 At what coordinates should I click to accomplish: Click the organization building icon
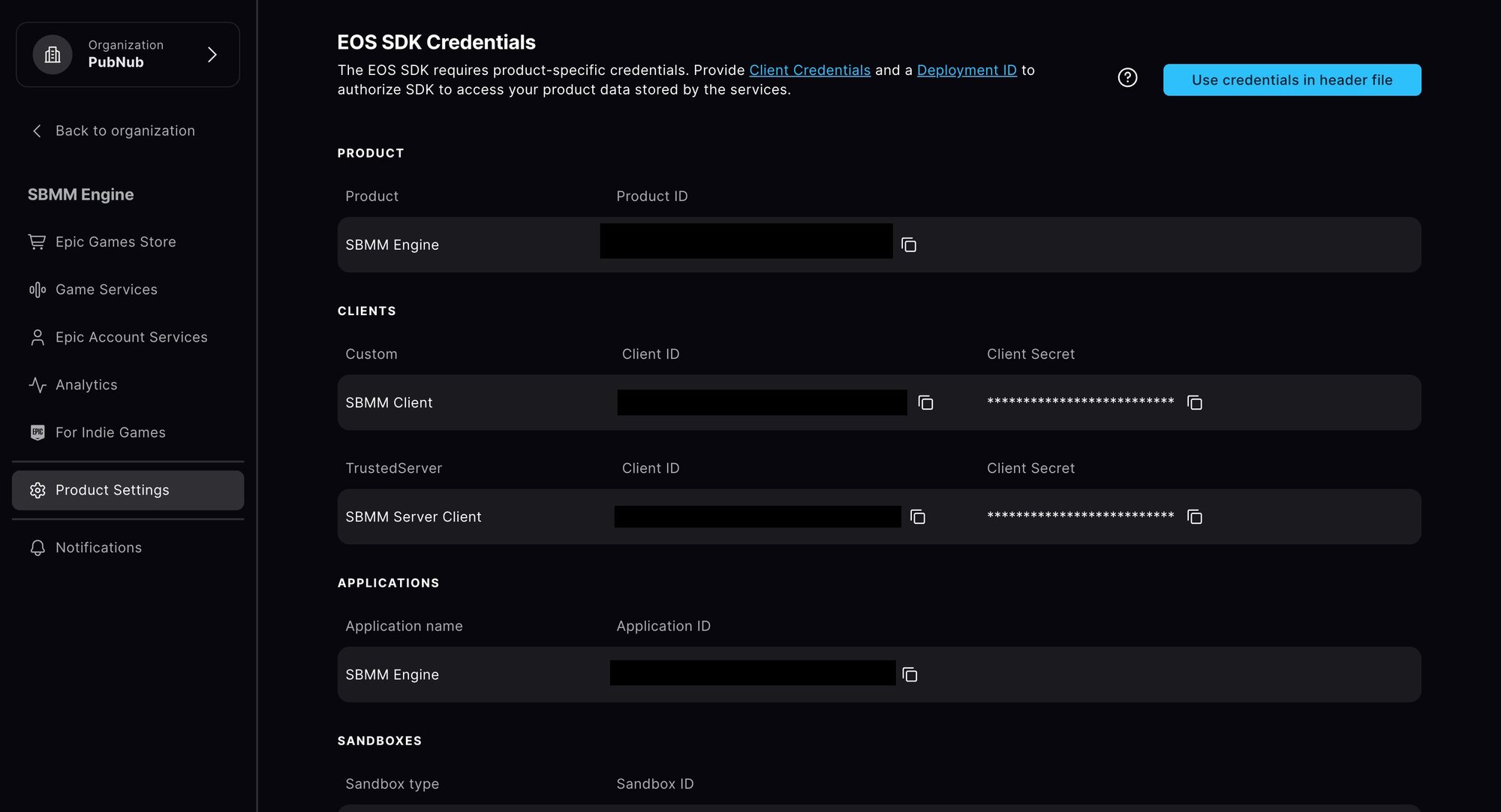tap(53, 55)
